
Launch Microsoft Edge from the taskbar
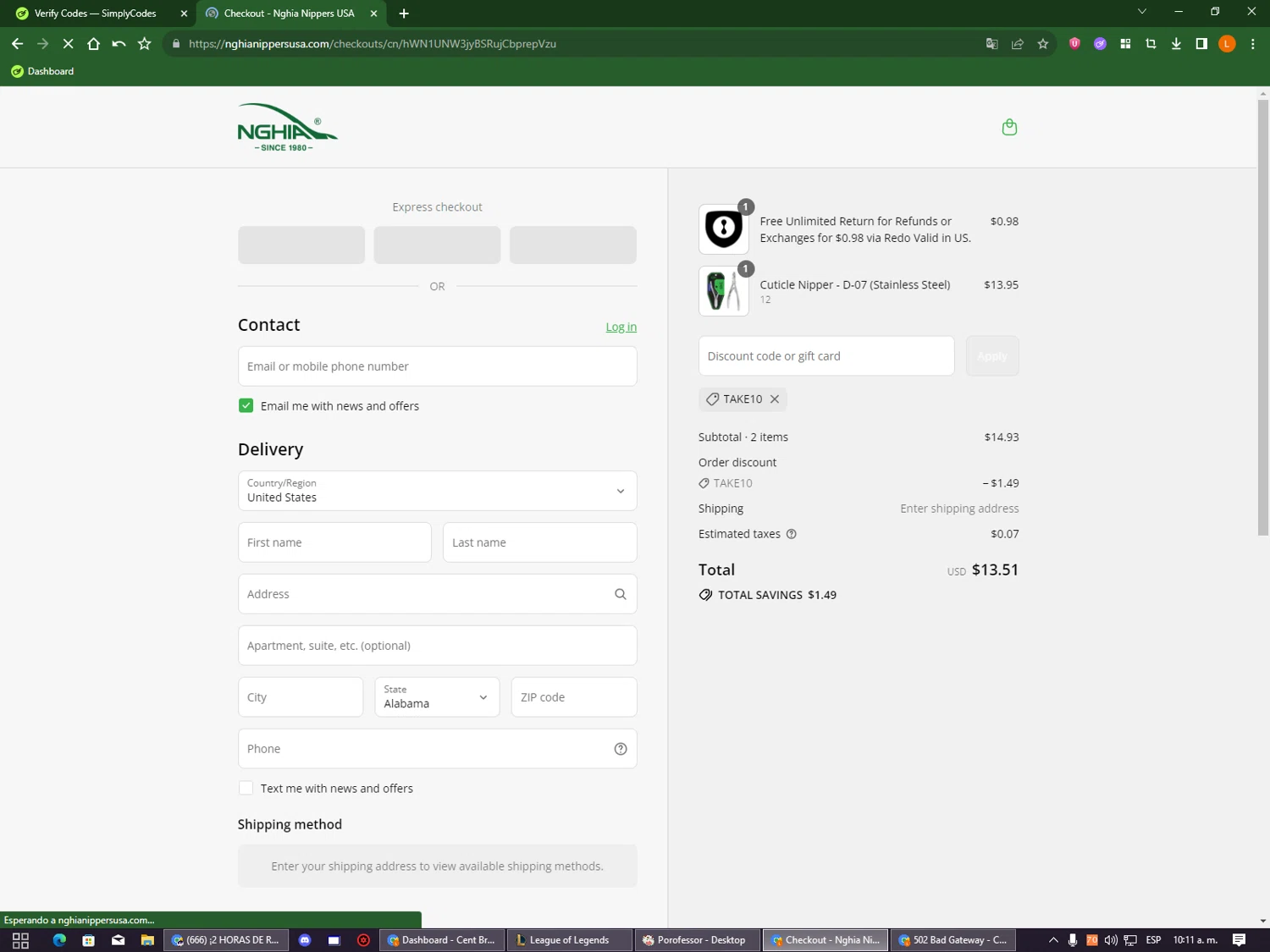(59, 940)
